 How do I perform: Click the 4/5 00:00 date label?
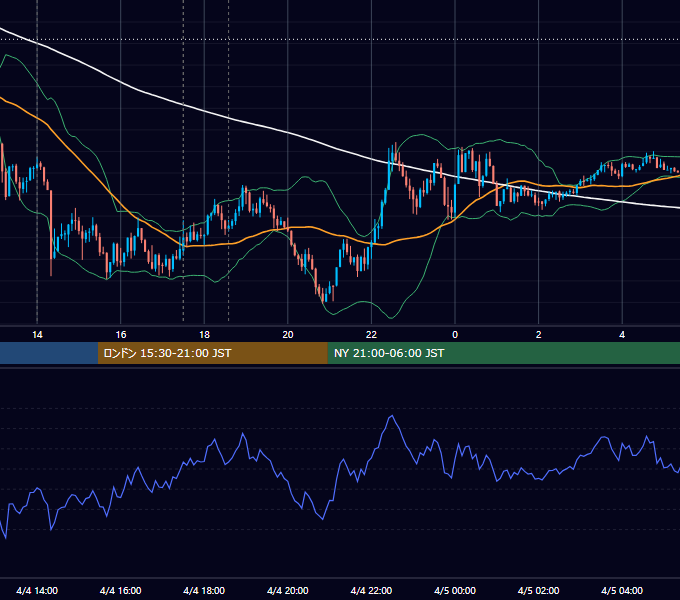point(455,590)
